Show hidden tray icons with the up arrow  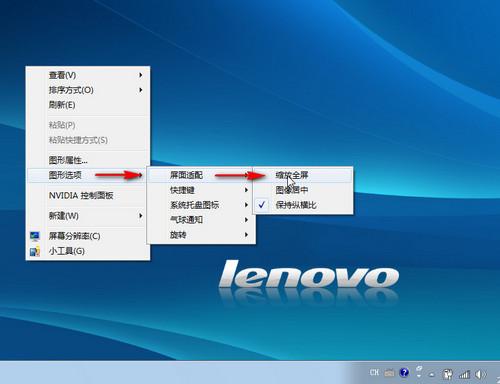pos(432,375)
